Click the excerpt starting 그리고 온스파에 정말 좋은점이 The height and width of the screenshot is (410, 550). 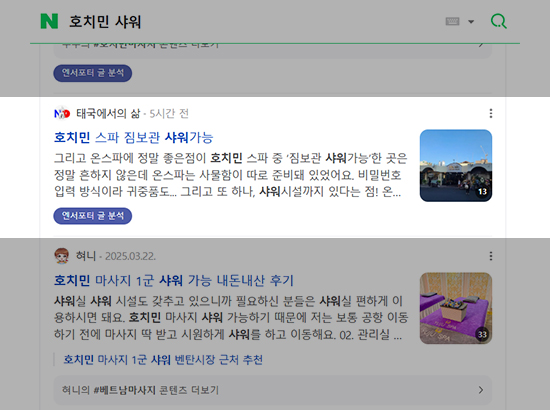click(230, 175)
